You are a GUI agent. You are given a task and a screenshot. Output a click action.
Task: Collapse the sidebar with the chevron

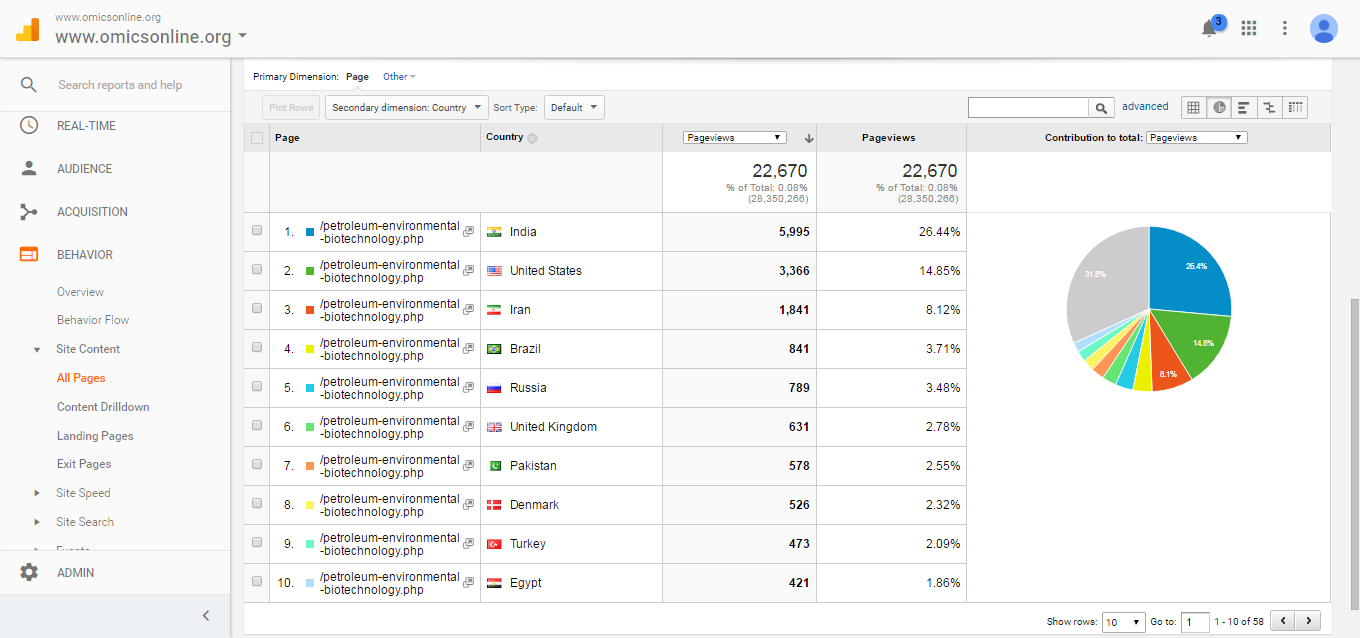click(x=206, y=616)
